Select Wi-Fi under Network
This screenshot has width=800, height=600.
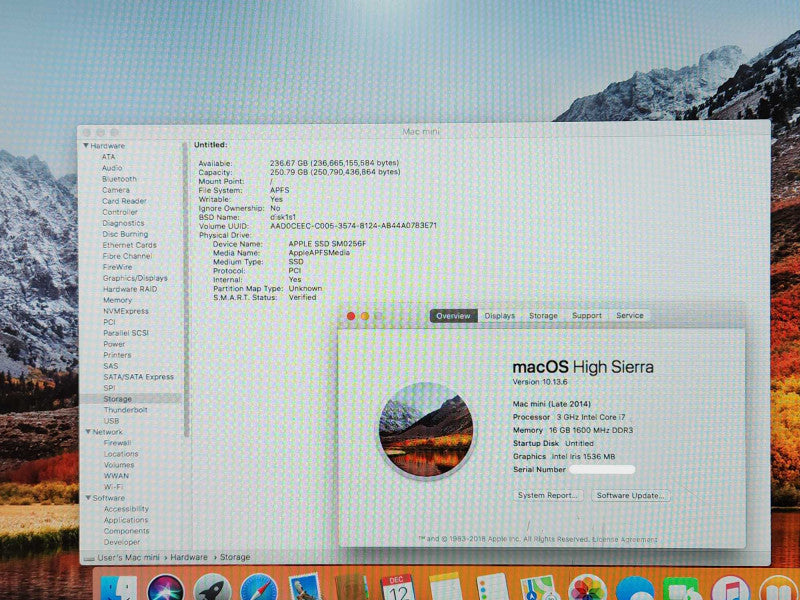coord(114,487)
